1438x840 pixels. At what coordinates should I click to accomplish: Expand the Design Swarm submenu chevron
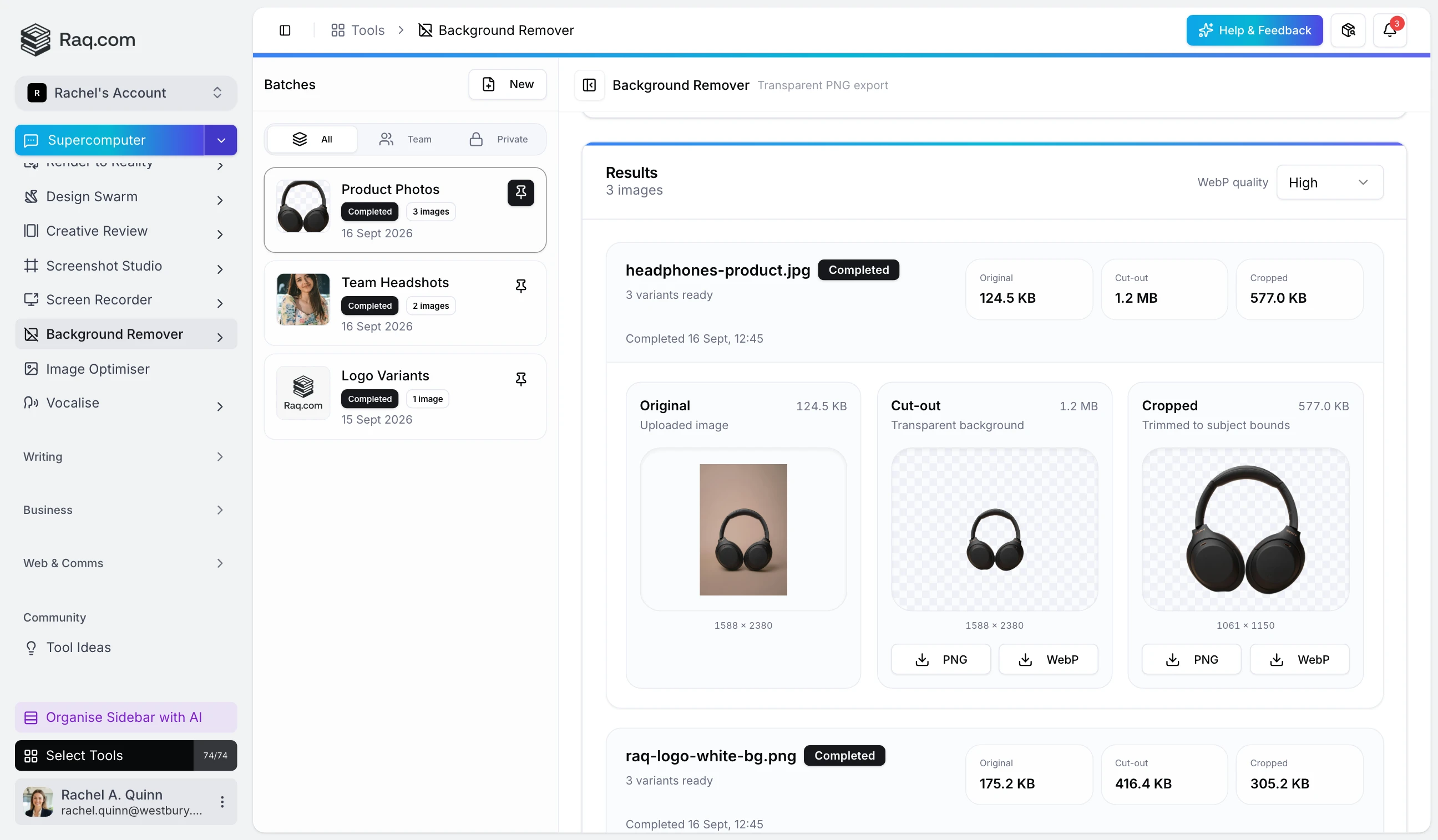tap(220, 200)
